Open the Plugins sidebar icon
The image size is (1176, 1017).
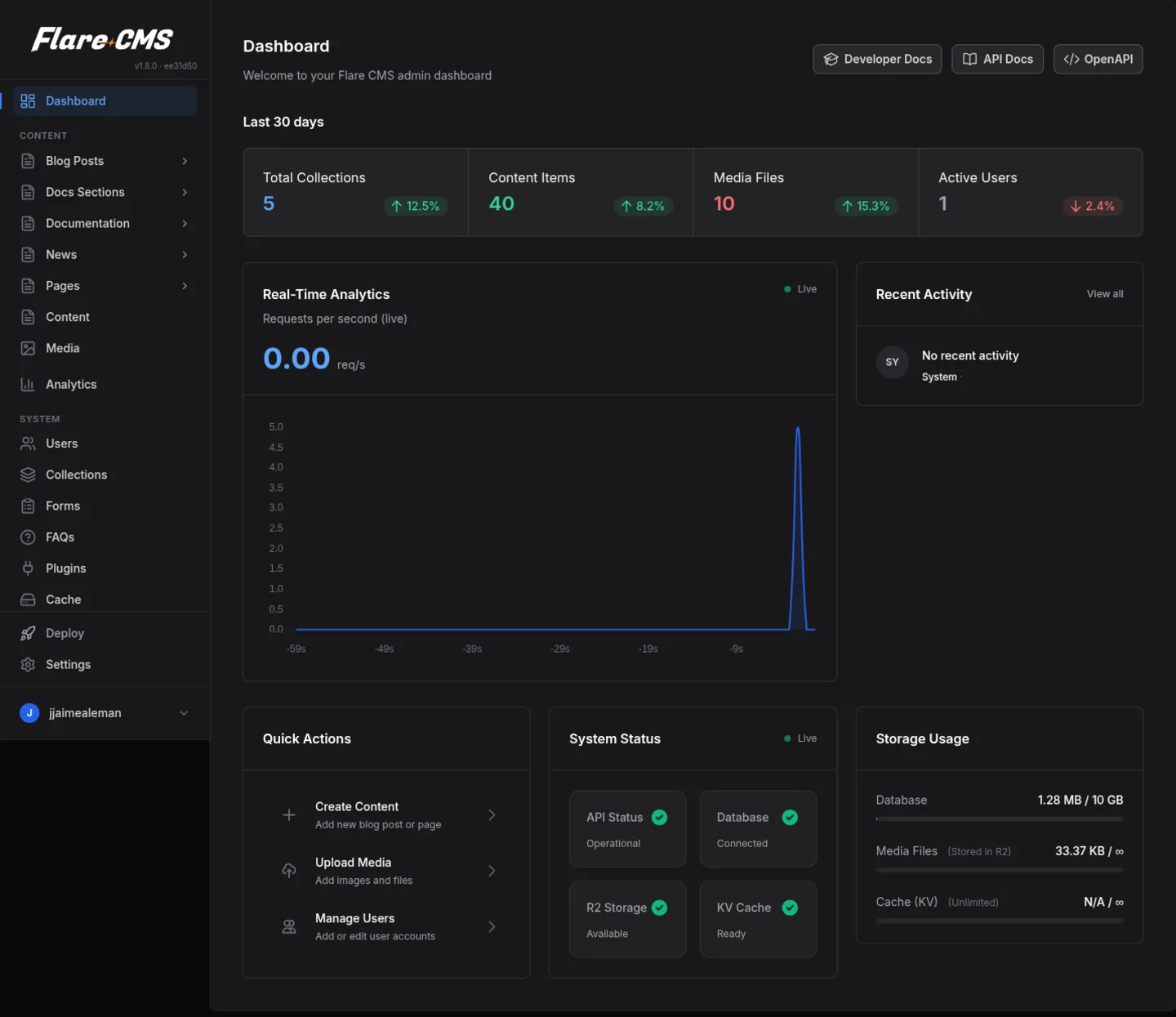coord(28,568)
